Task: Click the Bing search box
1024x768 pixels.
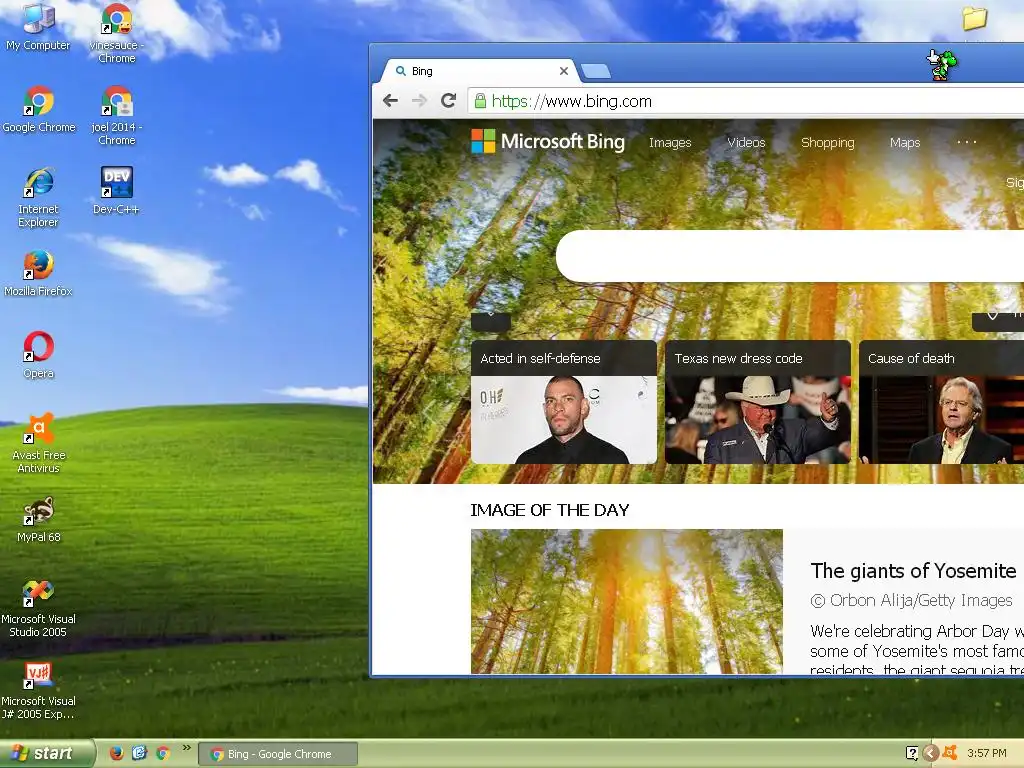Action: click(x=790, y=256)
